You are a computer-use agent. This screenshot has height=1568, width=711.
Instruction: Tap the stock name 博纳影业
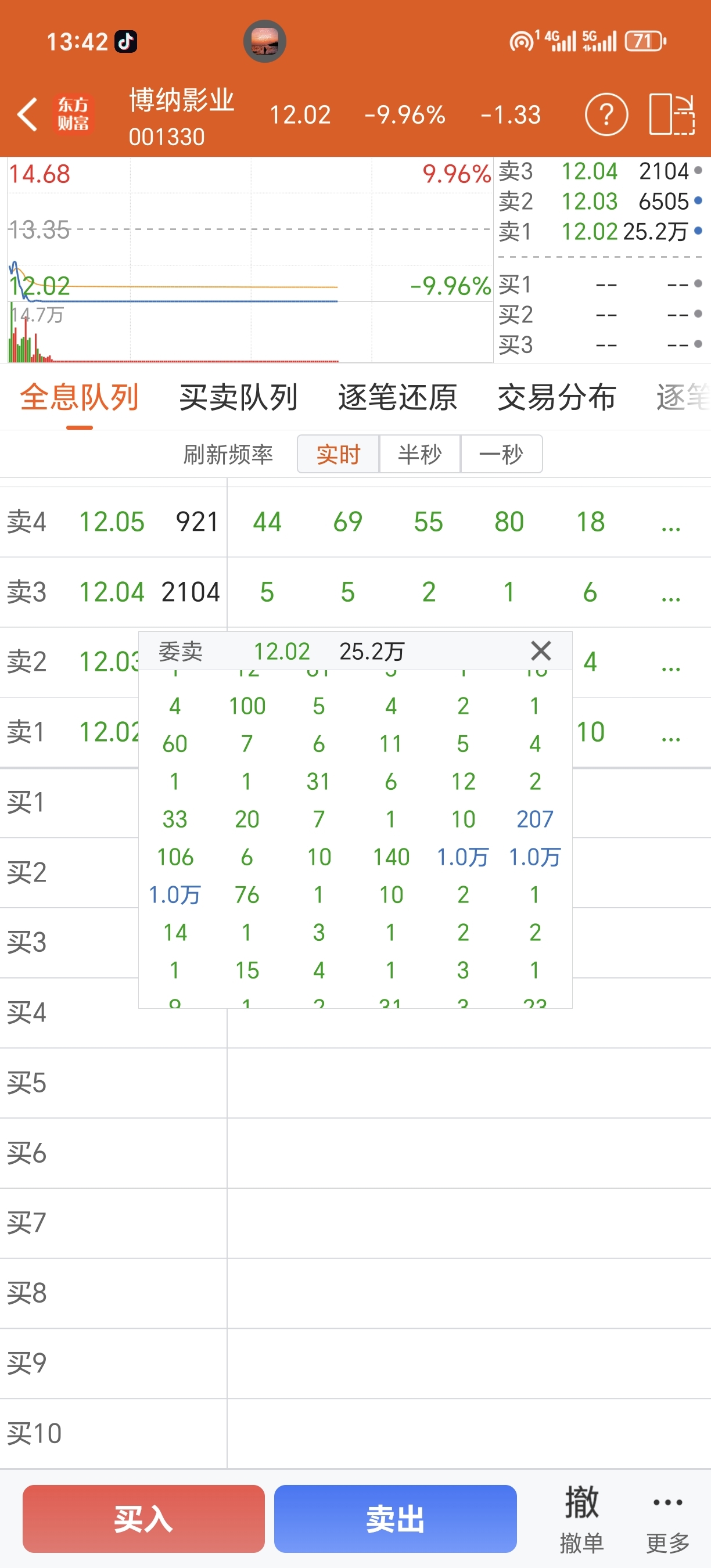[181, 100]
